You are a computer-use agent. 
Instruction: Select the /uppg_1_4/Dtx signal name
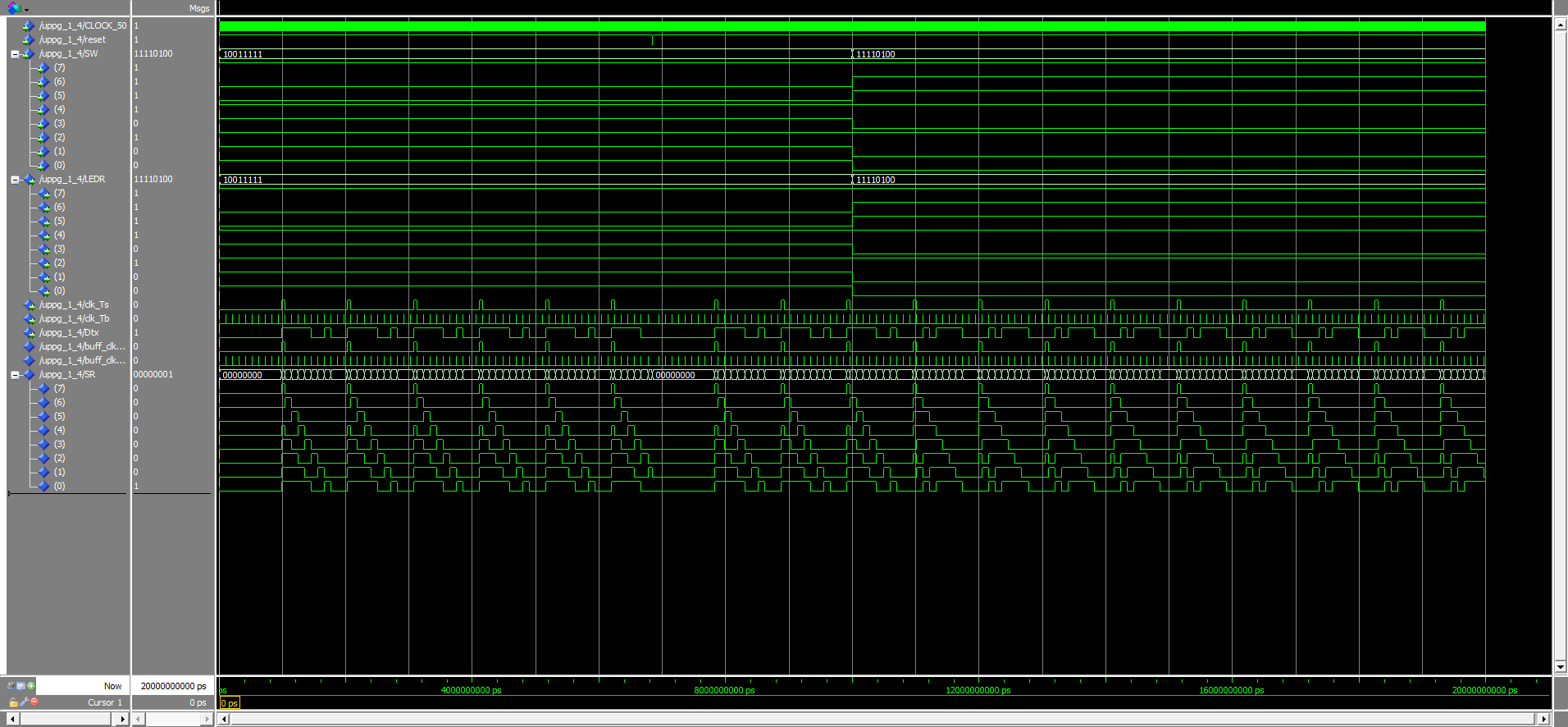[x=69, y=333]
